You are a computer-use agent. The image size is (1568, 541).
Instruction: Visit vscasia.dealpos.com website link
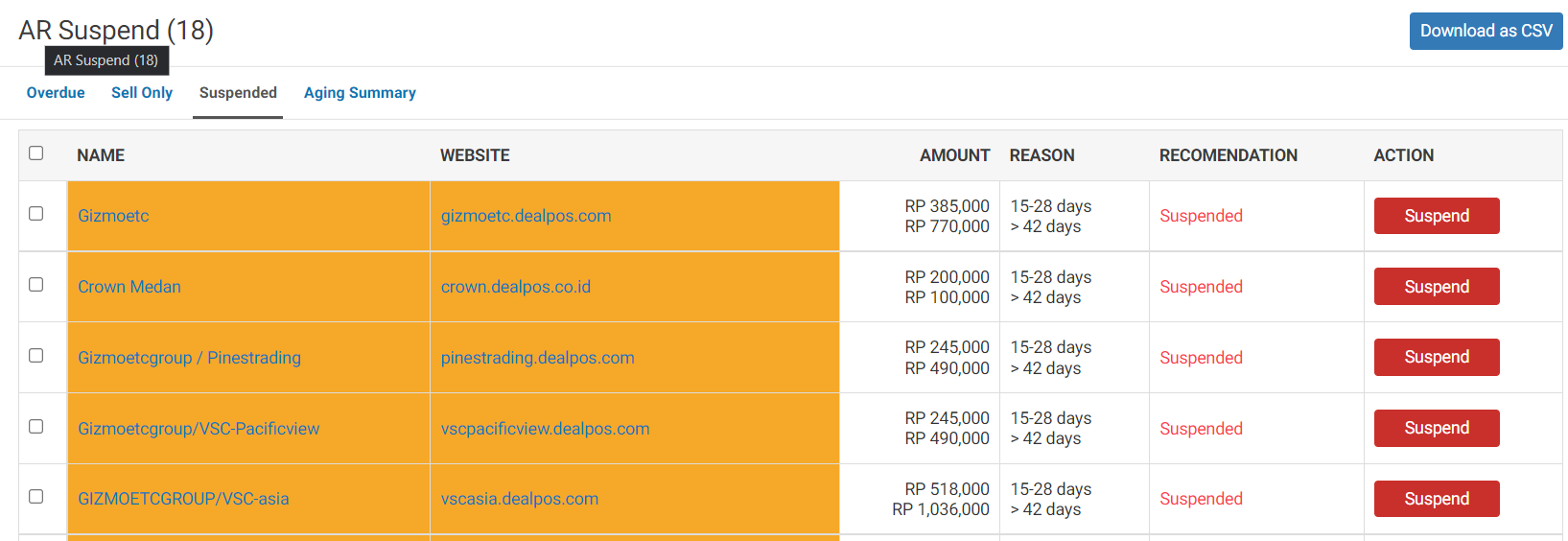coord(520,499)
